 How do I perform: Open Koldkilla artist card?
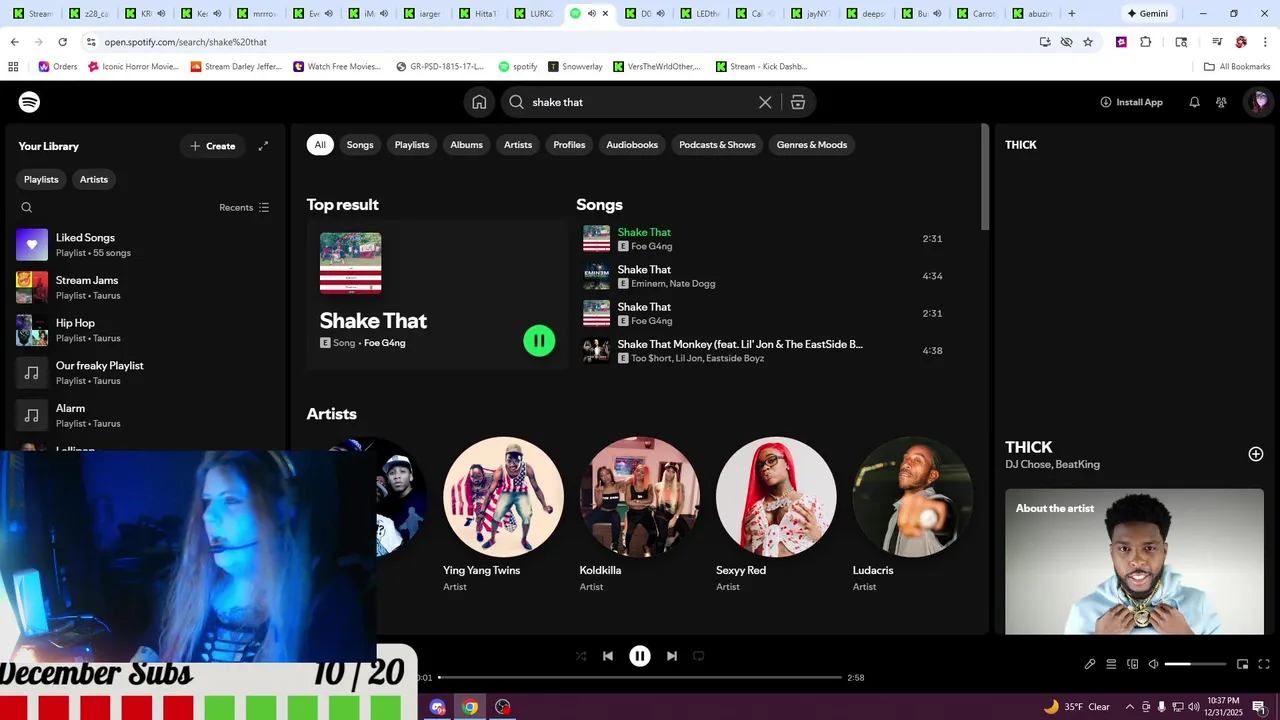click(639, 516)
